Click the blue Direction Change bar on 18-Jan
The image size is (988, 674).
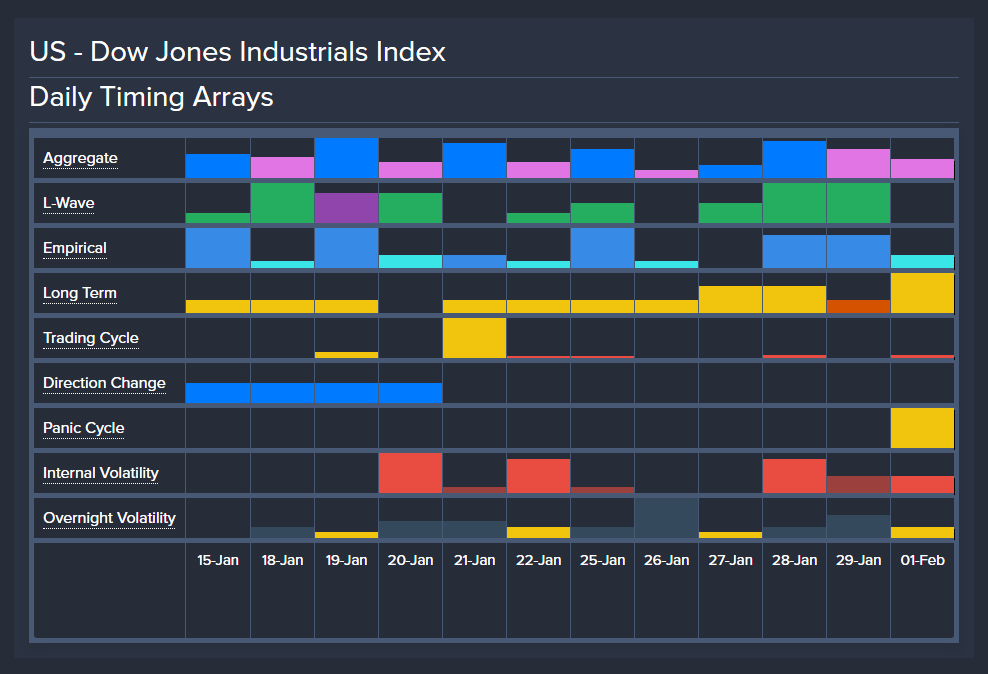point(282,392)
